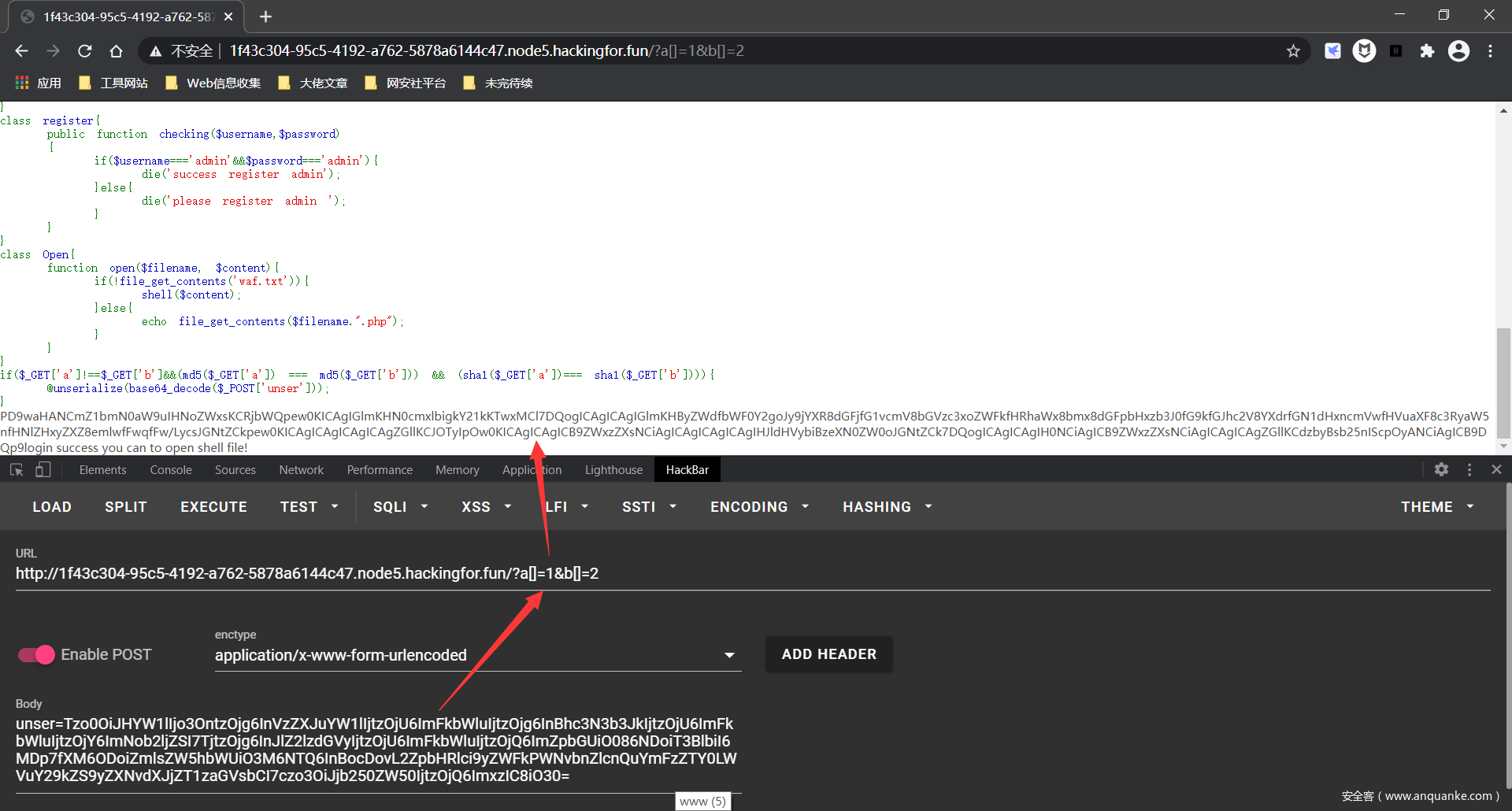Switch to the Console tab
Screen dimensions: 1512x811
[171, 470]
